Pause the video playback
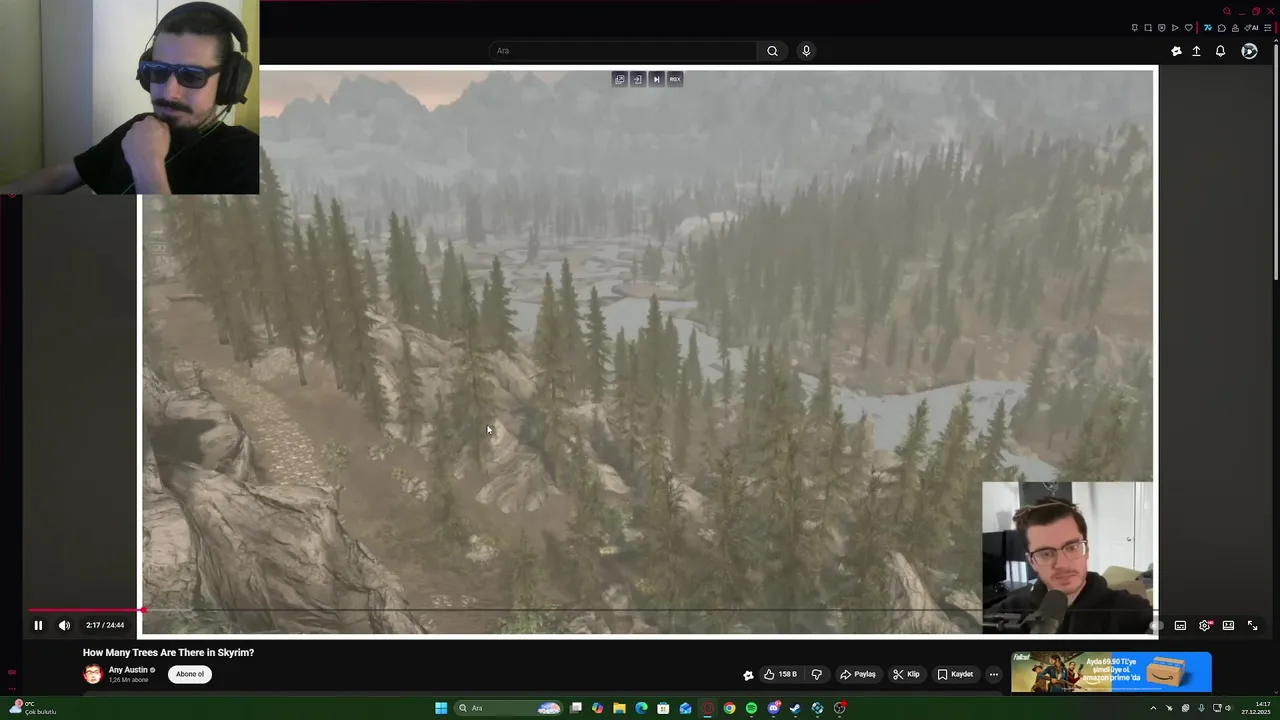This screenshot has width=1280, height=720. pos(38,625)
